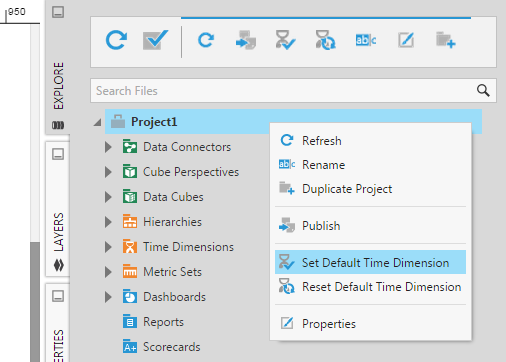The width and height of the screenshot is (506, 362).
Task: Click the Rename toolbar icon
Action: pos(366,40)
